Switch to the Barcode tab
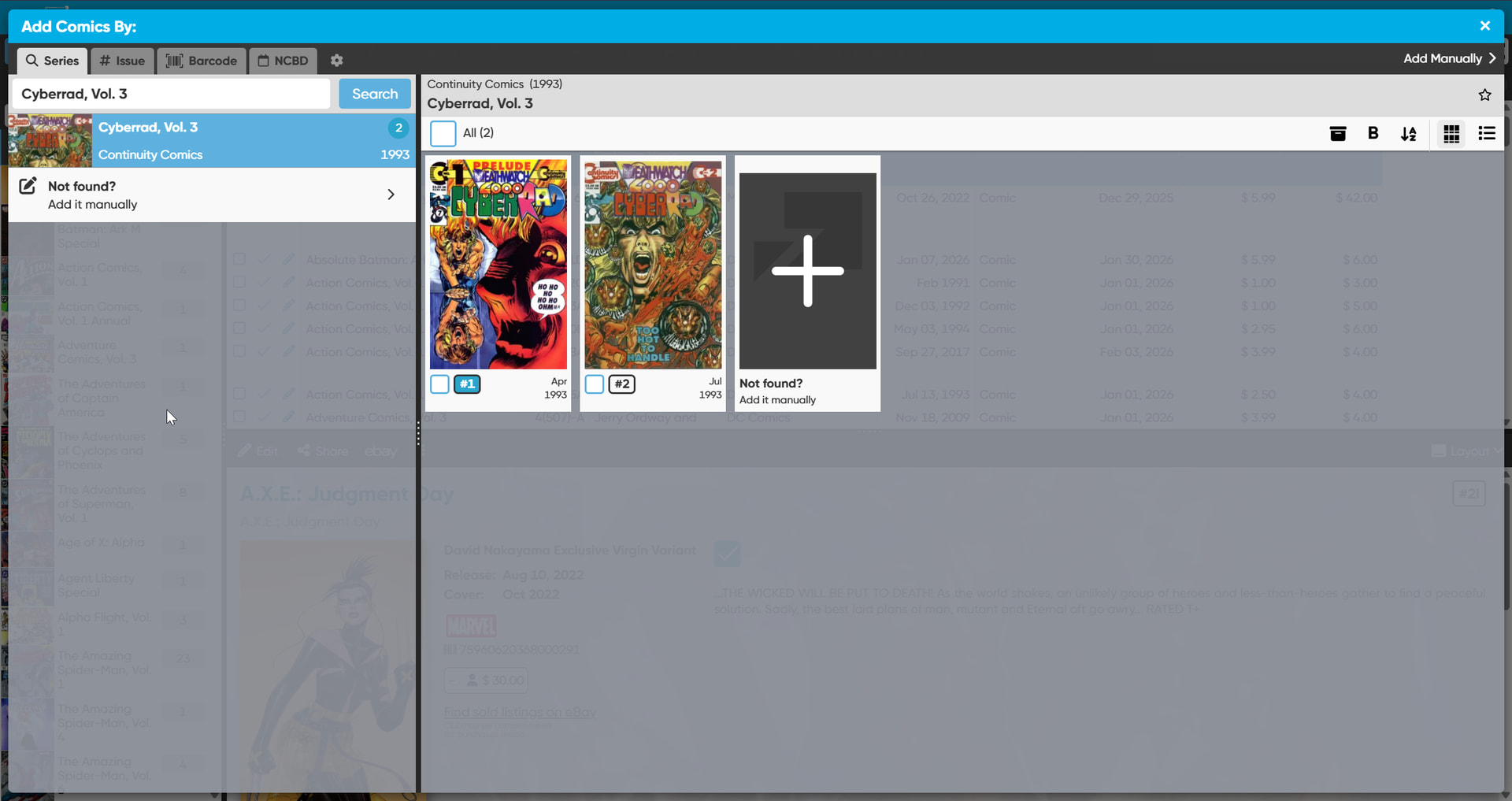This screenshot has height=801, width=1512. tap(202, 61)
